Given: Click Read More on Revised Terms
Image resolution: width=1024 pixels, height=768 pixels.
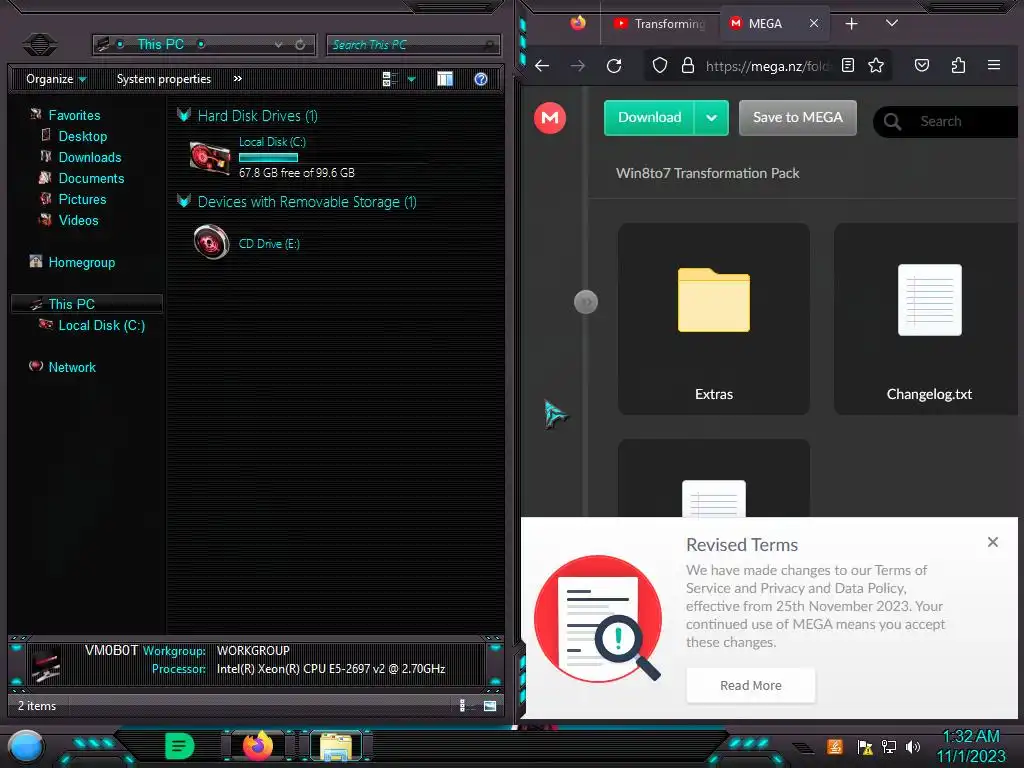Looking at the screenshot, I should (x=750, y=685).
